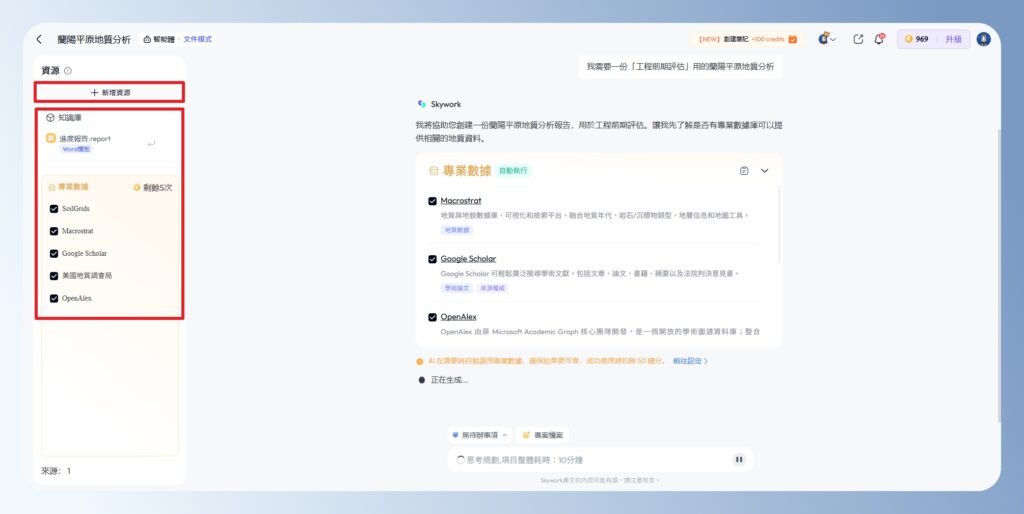This screenshot has width=1024, height=514.
Task: Toggle Macrostrat checkbox in the chat card
Action: [432, 201]
